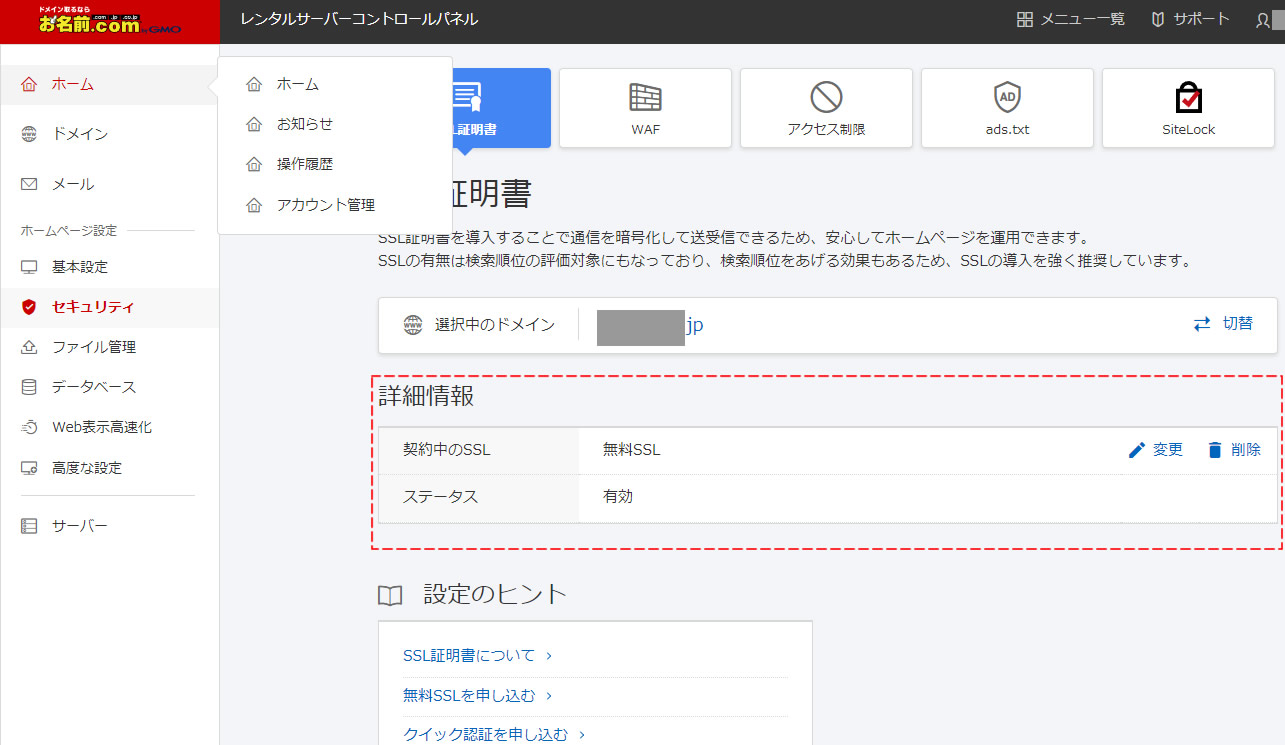Click the 有効 status value
The height and width of the screenshot is (745, 1285).
pos(618,496)
